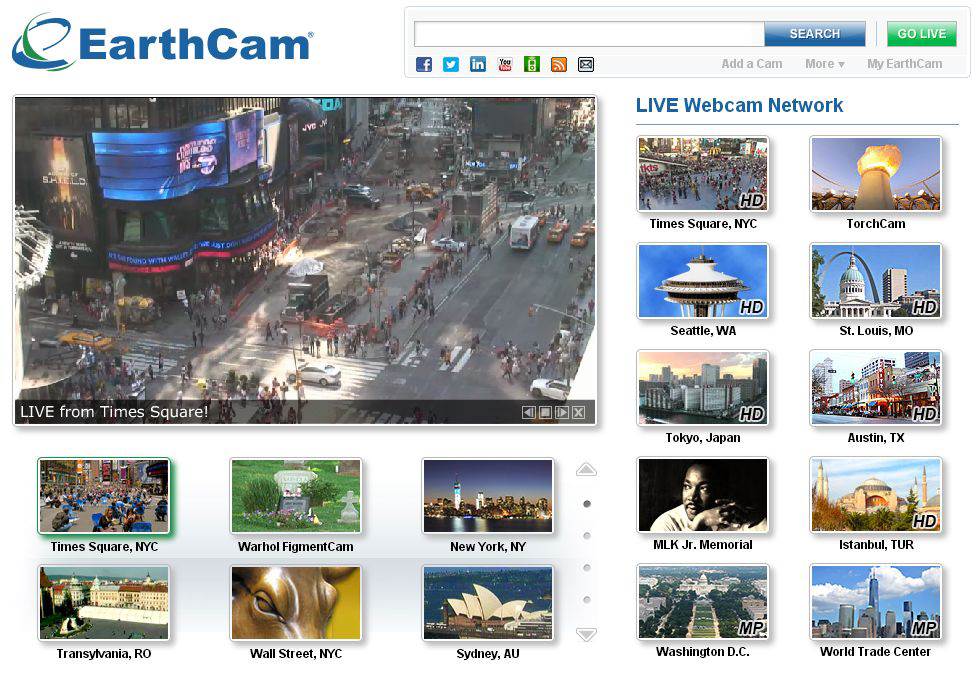Click the MLK Jr. Memorial caption text

[703, 545]
